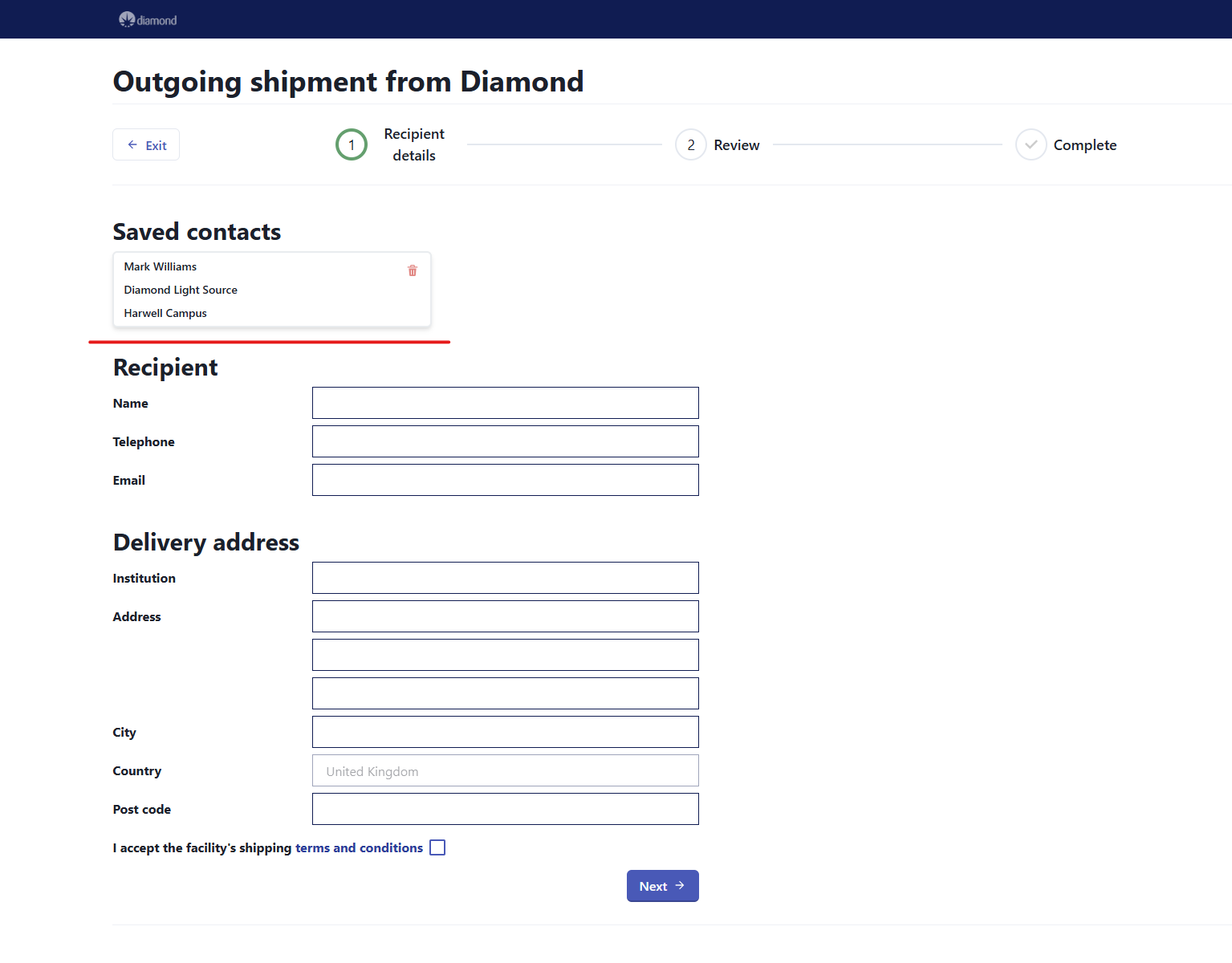Click the Complete step label
This screenshot has height=963, width=1232.
[x=1085, y=145]
